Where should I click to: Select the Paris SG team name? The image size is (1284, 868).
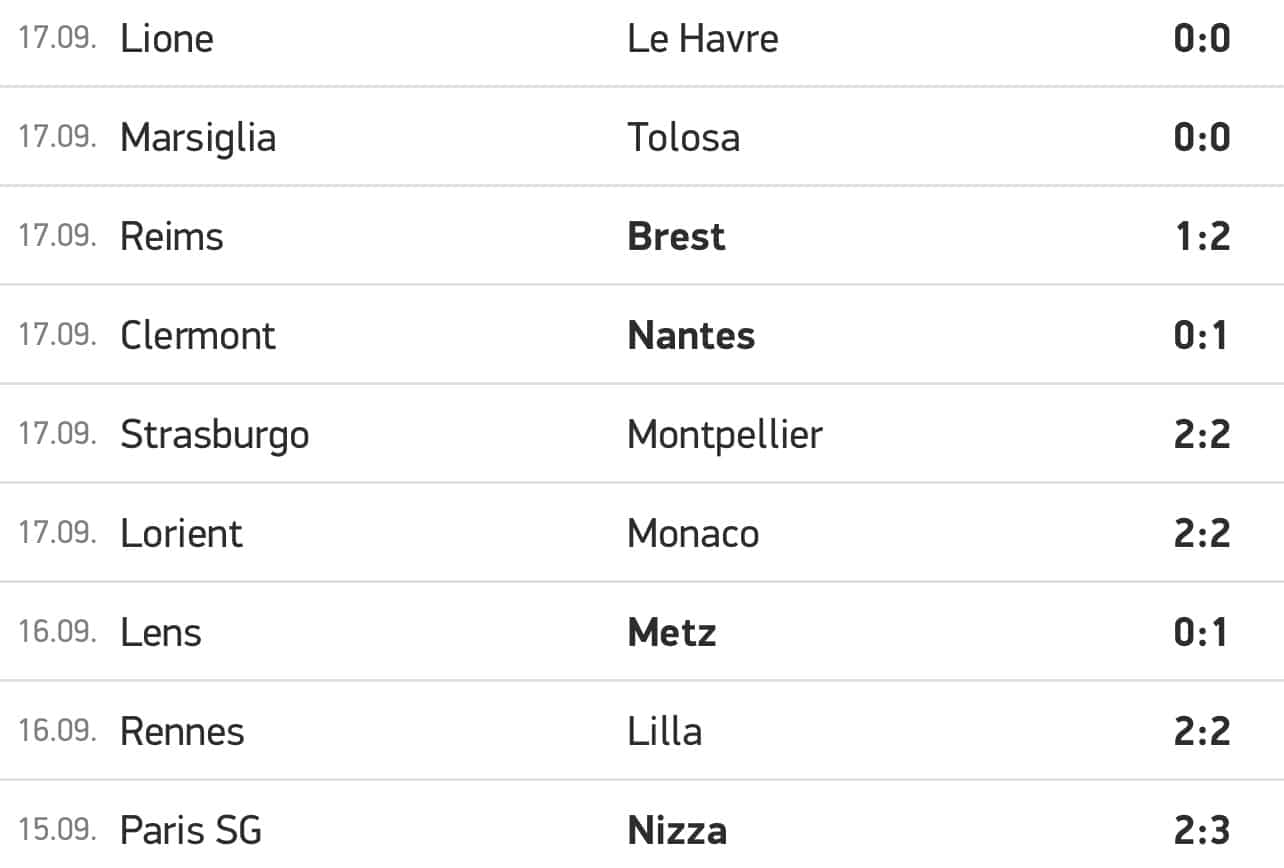click(x=191, y=830)
